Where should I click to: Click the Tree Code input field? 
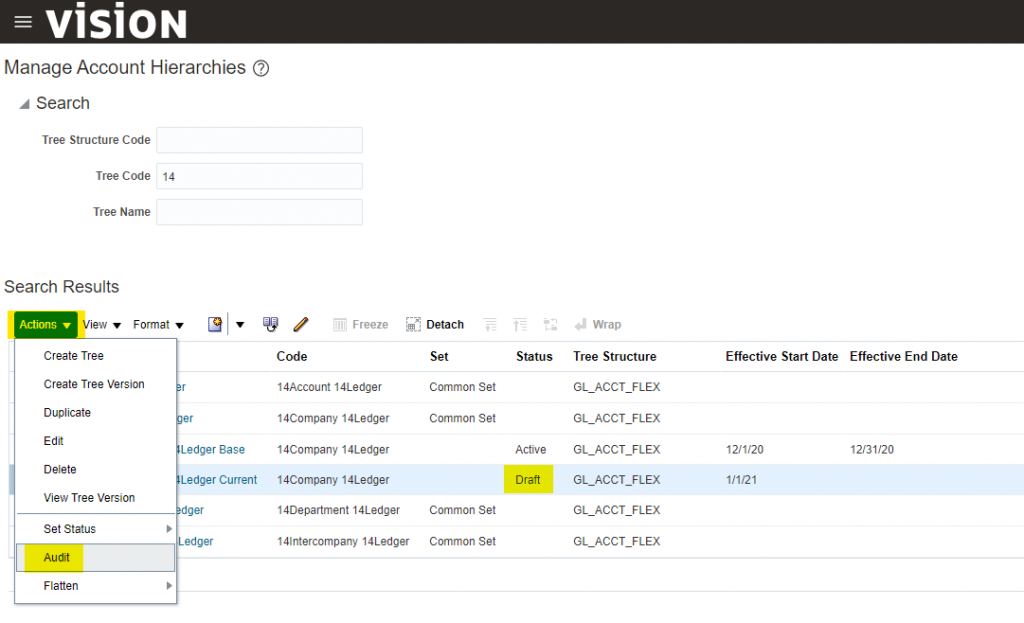pos(259,176)
